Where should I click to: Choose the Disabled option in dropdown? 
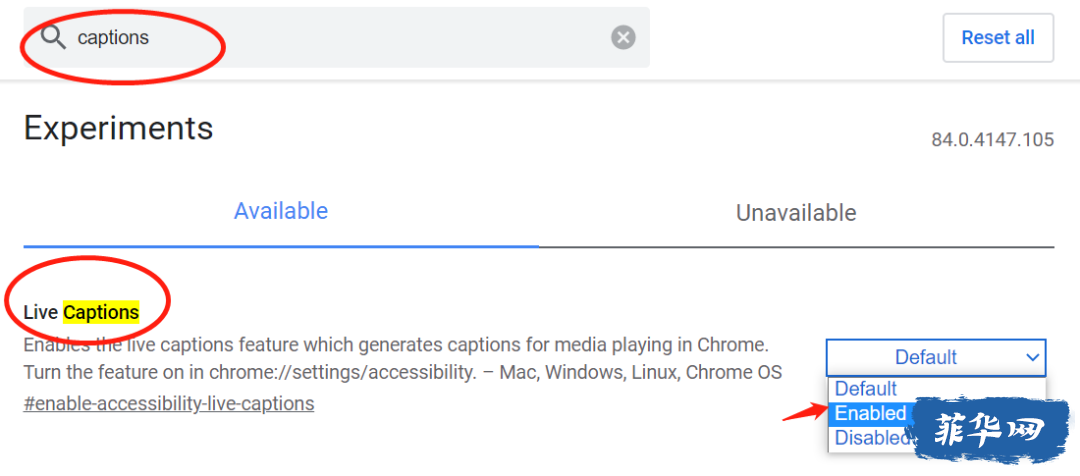[x=870, y=437]
